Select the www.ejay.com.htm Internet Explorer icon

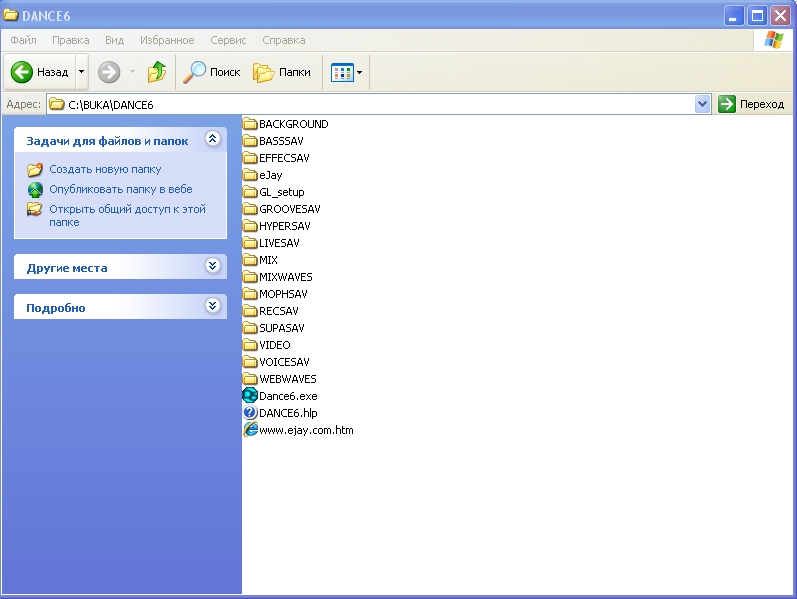click(250, 430)
